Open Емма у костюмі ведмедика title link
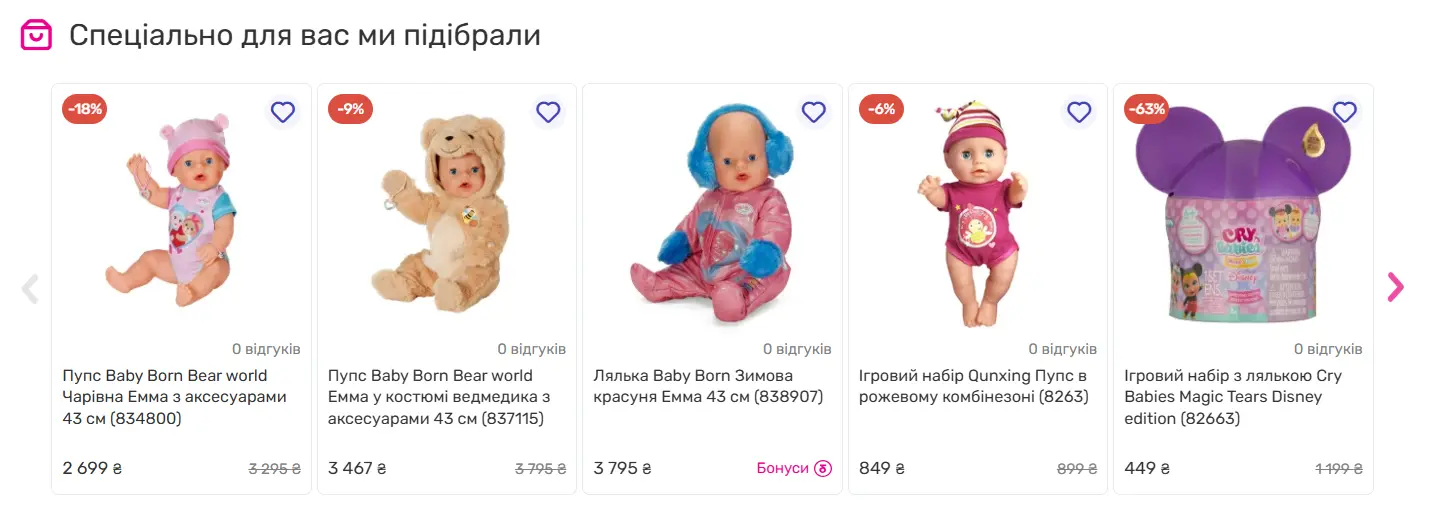This screenshot has width=1436, height=518. click(439, 397)
